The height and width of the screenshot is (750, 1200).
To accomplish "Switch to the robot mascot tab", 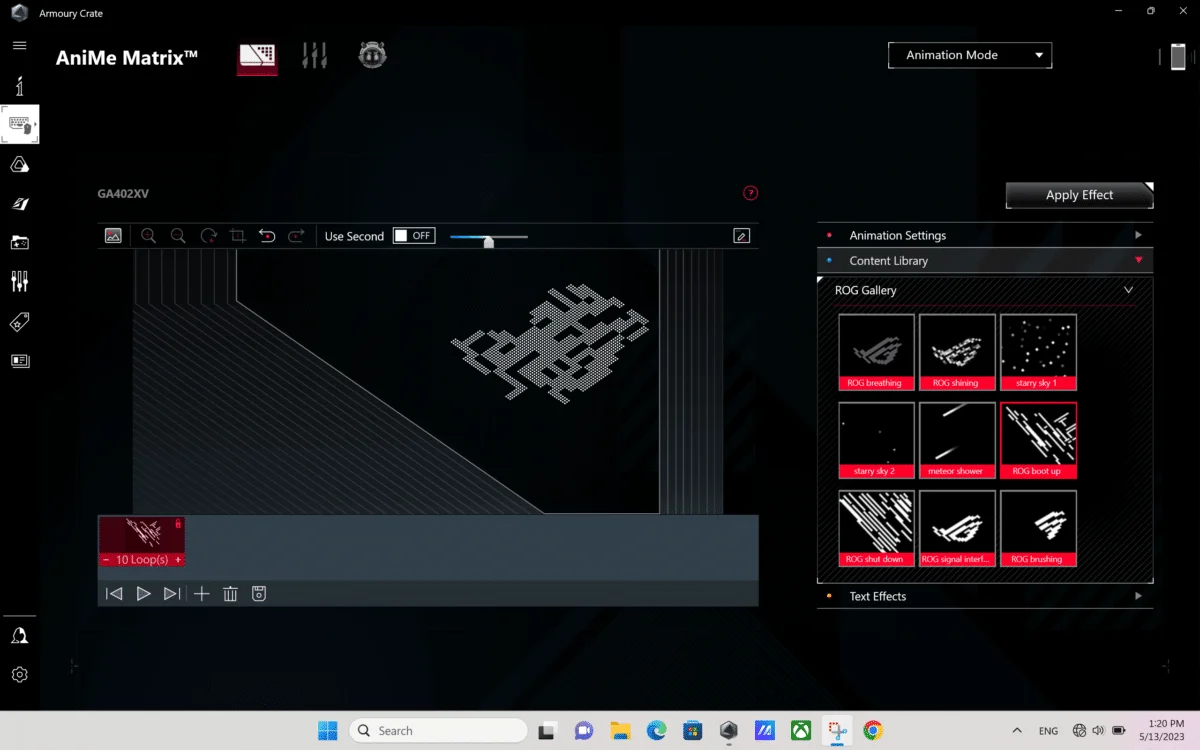I will click(x=372, y=56).
